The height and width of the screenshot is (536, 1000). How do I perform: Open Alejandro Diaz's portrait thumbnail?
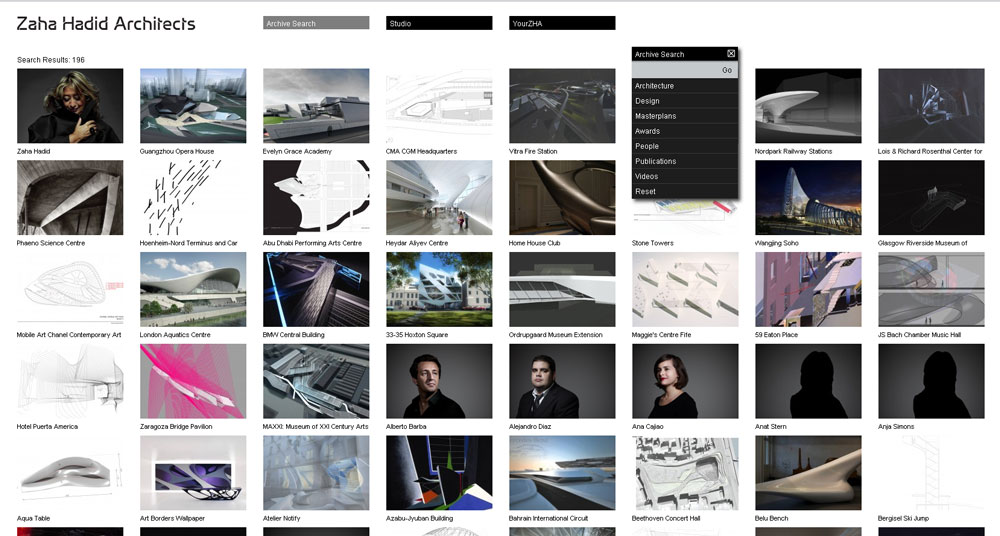click(x=562, y=382)
